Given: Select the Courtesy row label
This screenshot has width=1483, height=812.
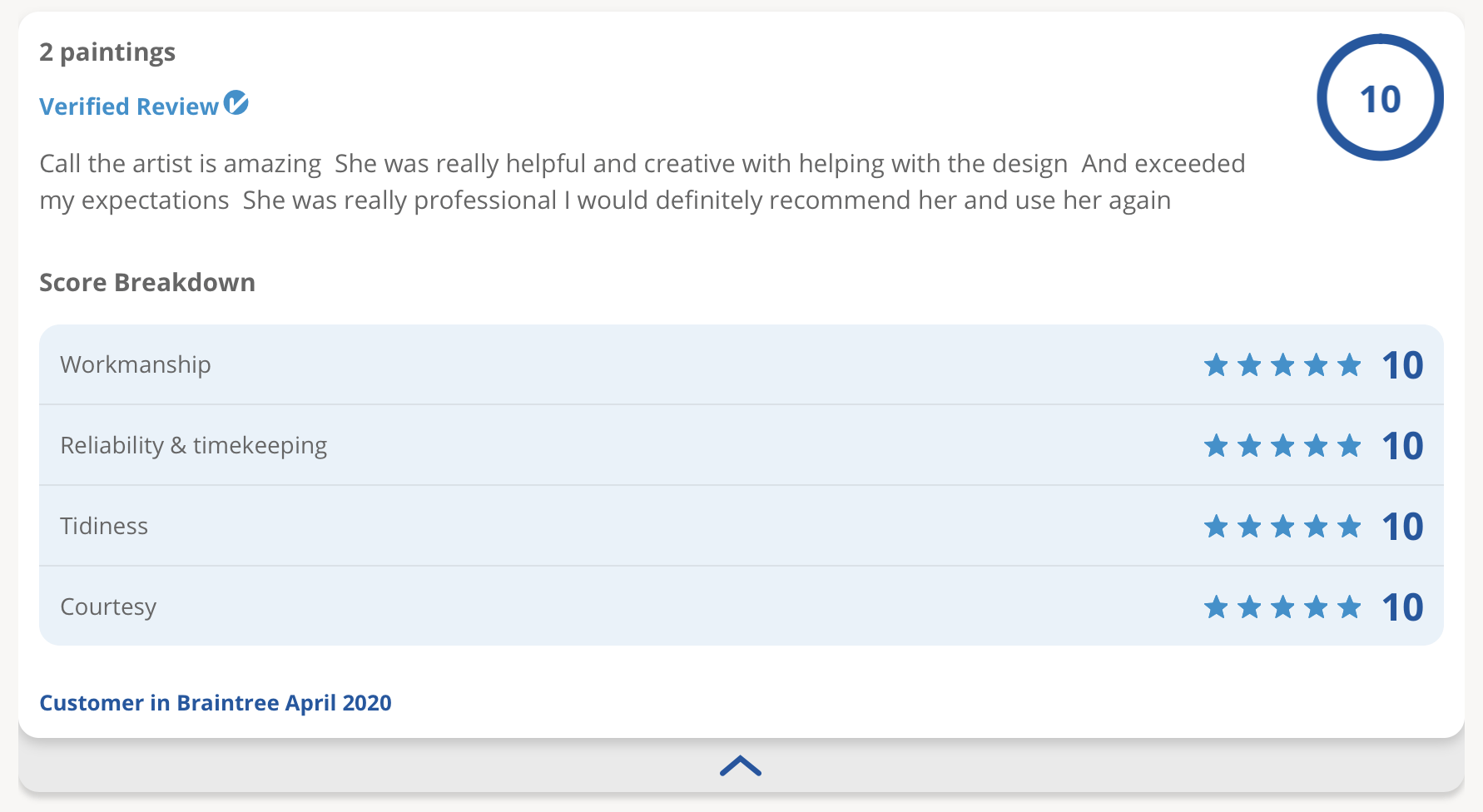Looking at the screenshot, I should (108, 607).
